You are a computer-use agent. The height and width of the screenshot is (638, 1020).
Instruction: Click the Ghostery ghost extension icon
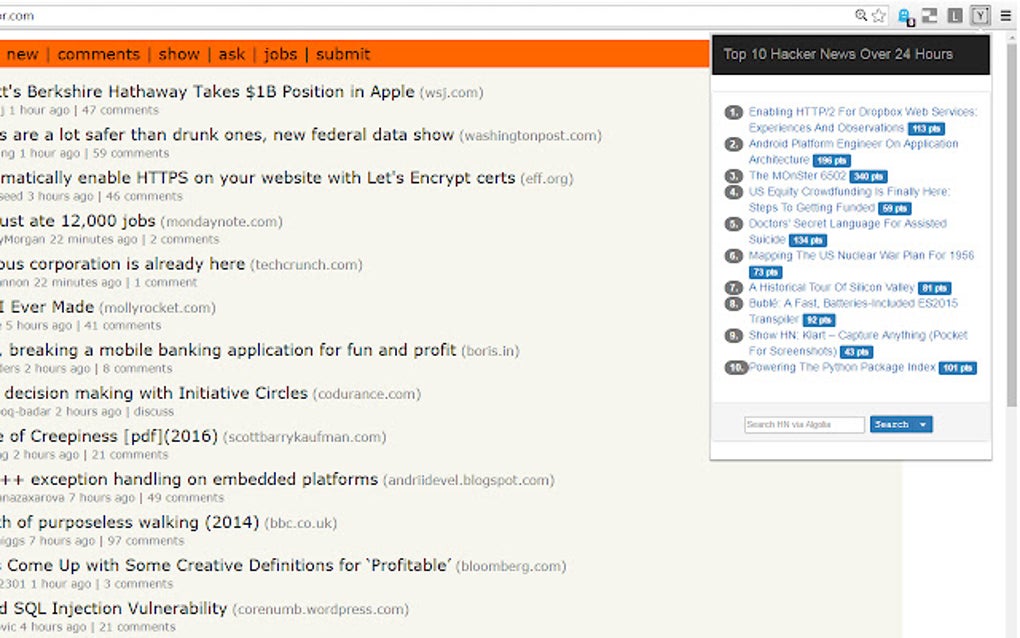pos(903,15)
